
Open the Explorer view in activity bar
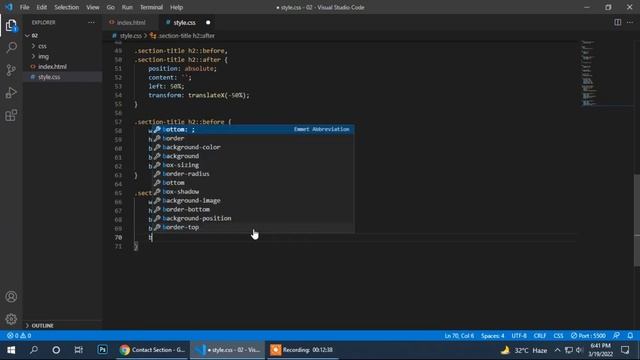tap(11, 26)
